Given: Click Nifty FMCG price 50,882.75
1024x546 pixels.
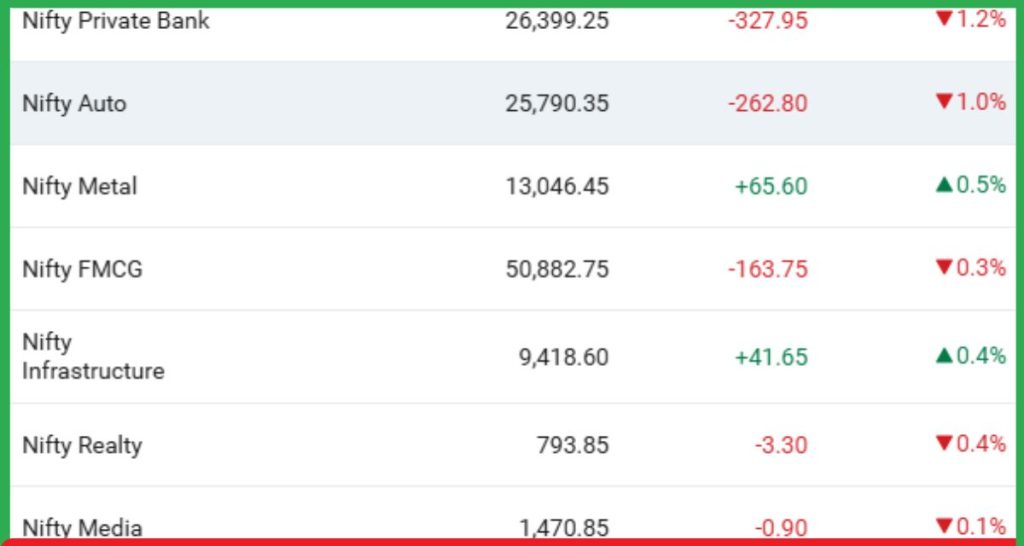Looking at the screenshot, I should pyautogui.click(x=557, y=269).
